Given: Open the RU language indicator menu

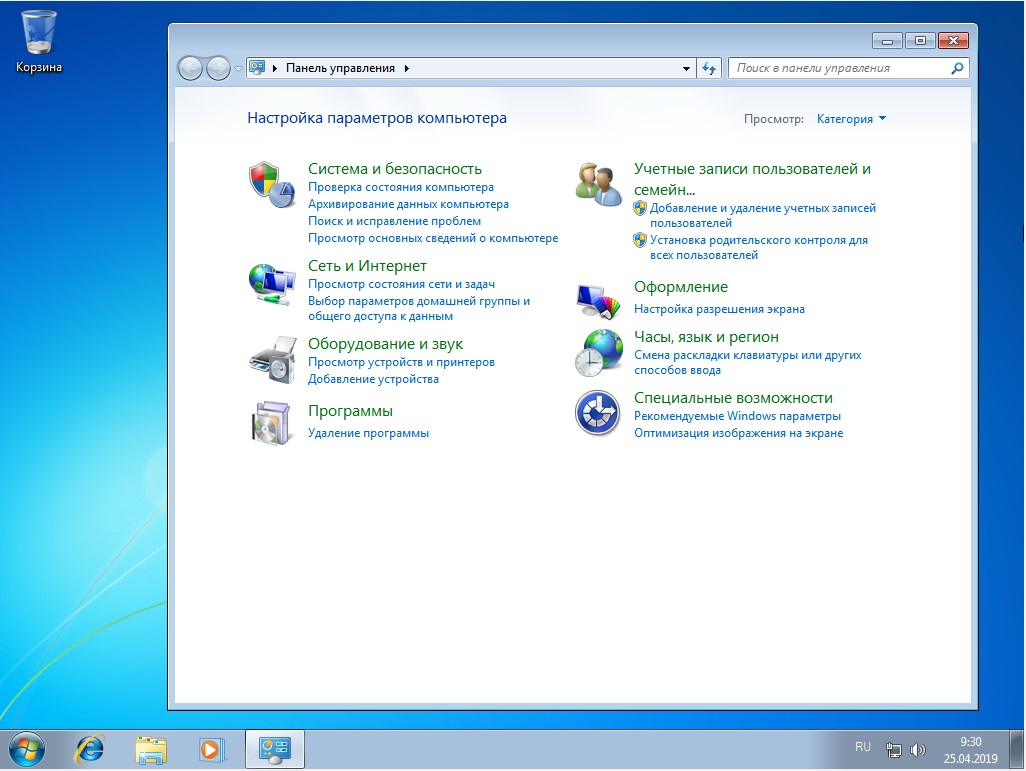Looking at the screenshot, I should (x=862, y=747).
